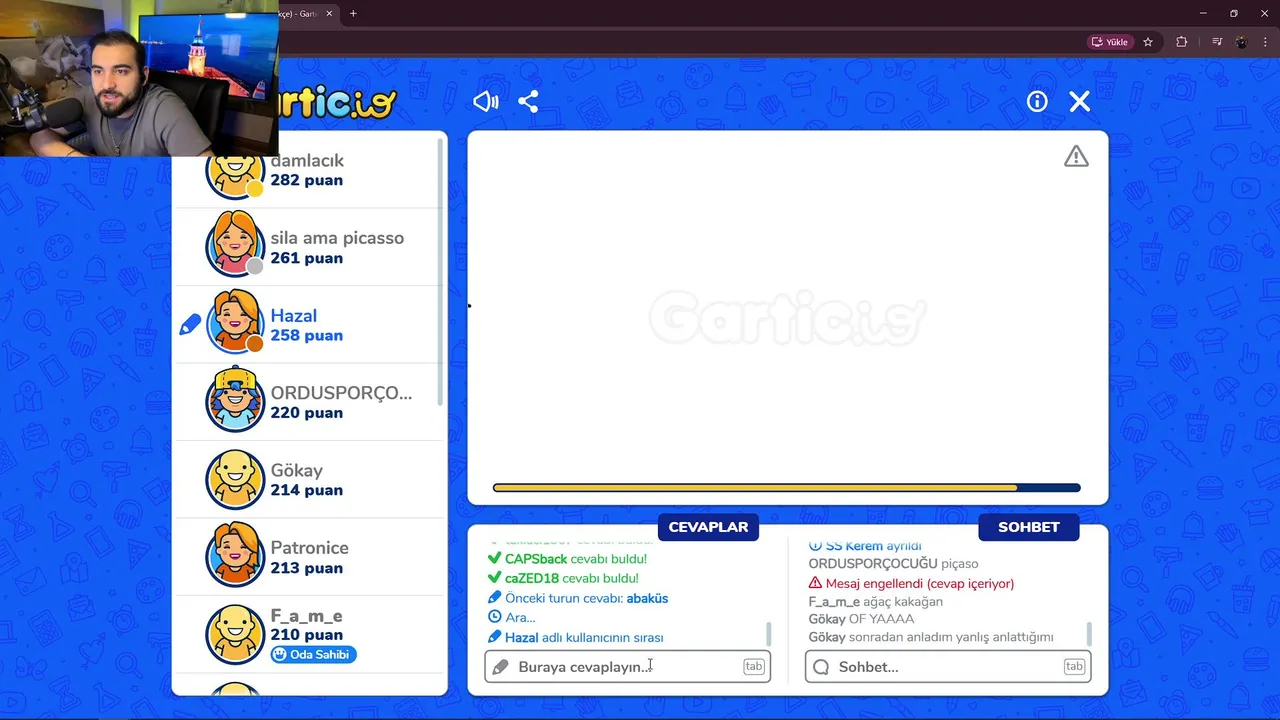The image size is (1280, 720).
Task: Select player 'sila ama picasso'
Action: (308, 248)
